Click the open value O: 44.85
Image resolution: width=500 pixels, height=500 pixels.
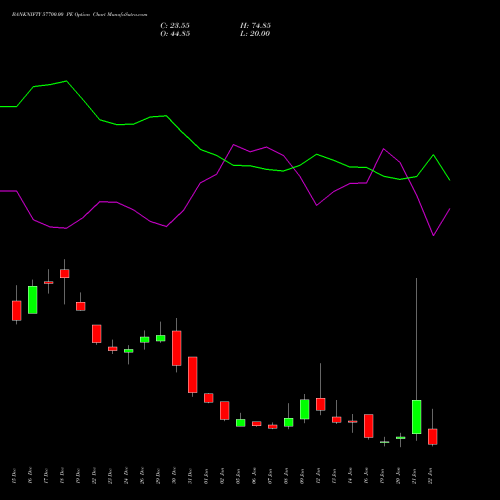pos(175,34)
